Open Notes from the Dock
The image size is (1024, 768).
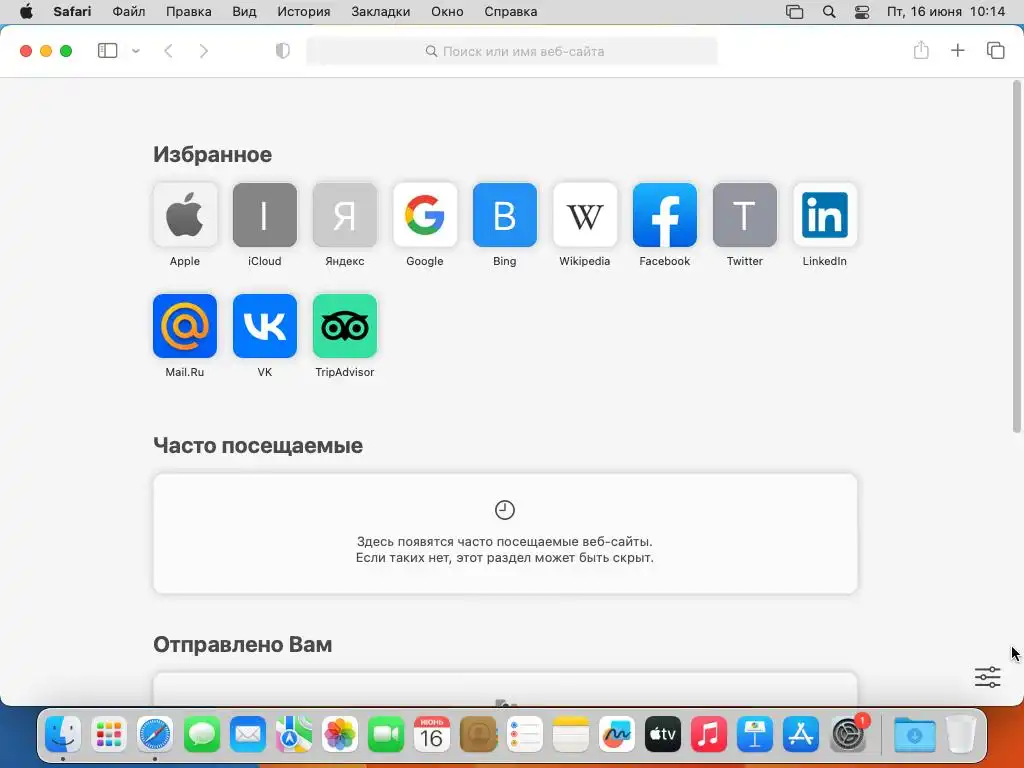(571, 735)
